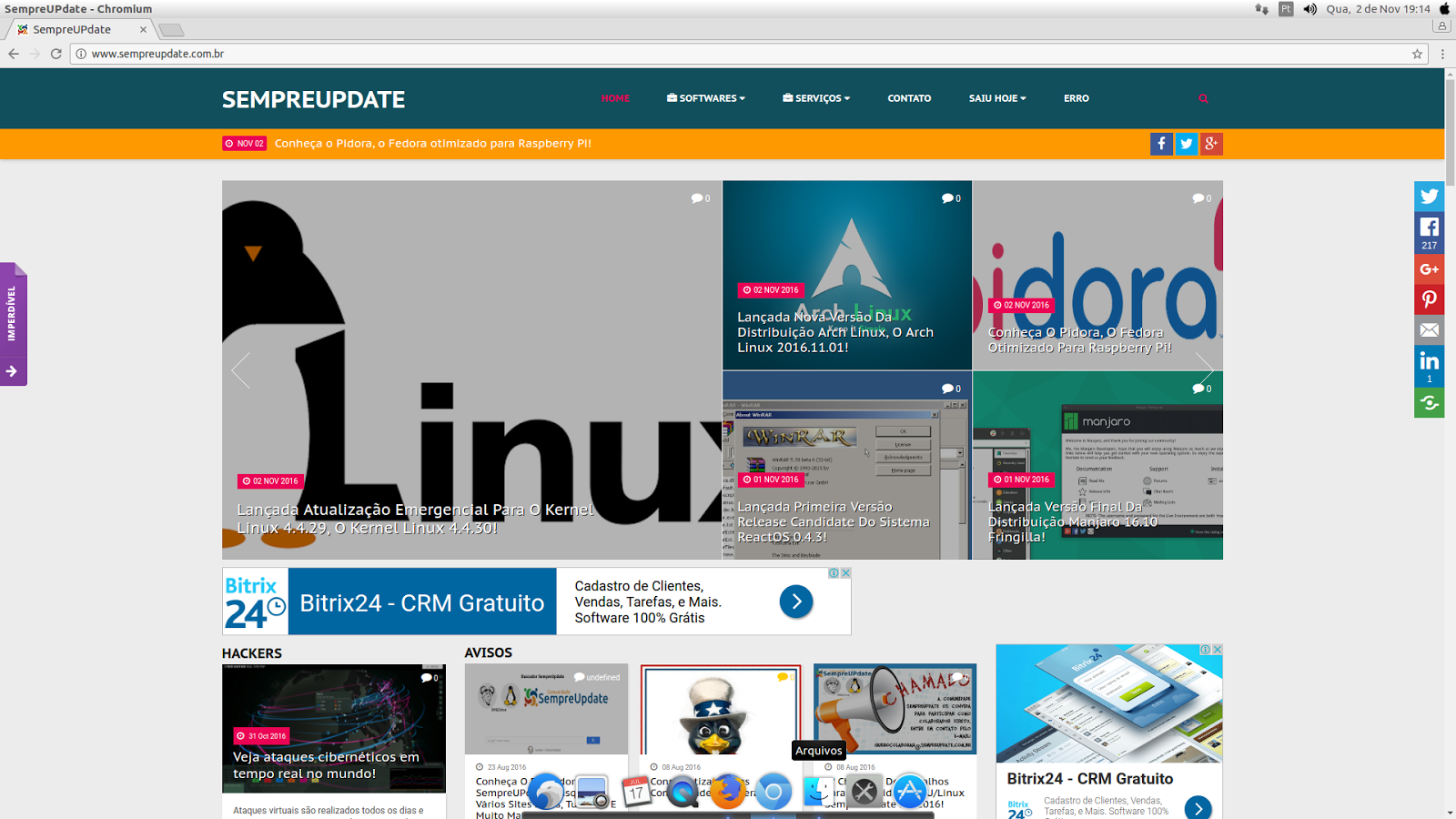Expand the Saiu Hoje menu
Image resolution: width=1456 pixels, height=819 pixels.
(x=997, y=98)
